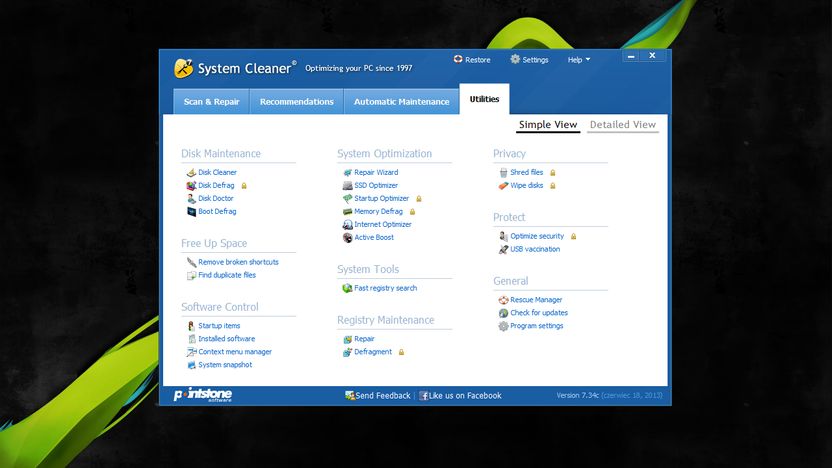The height and width of the screenshot is (468, 832).
Task: Launch the Repair Wizard link
Action: (x=376, y=172)
